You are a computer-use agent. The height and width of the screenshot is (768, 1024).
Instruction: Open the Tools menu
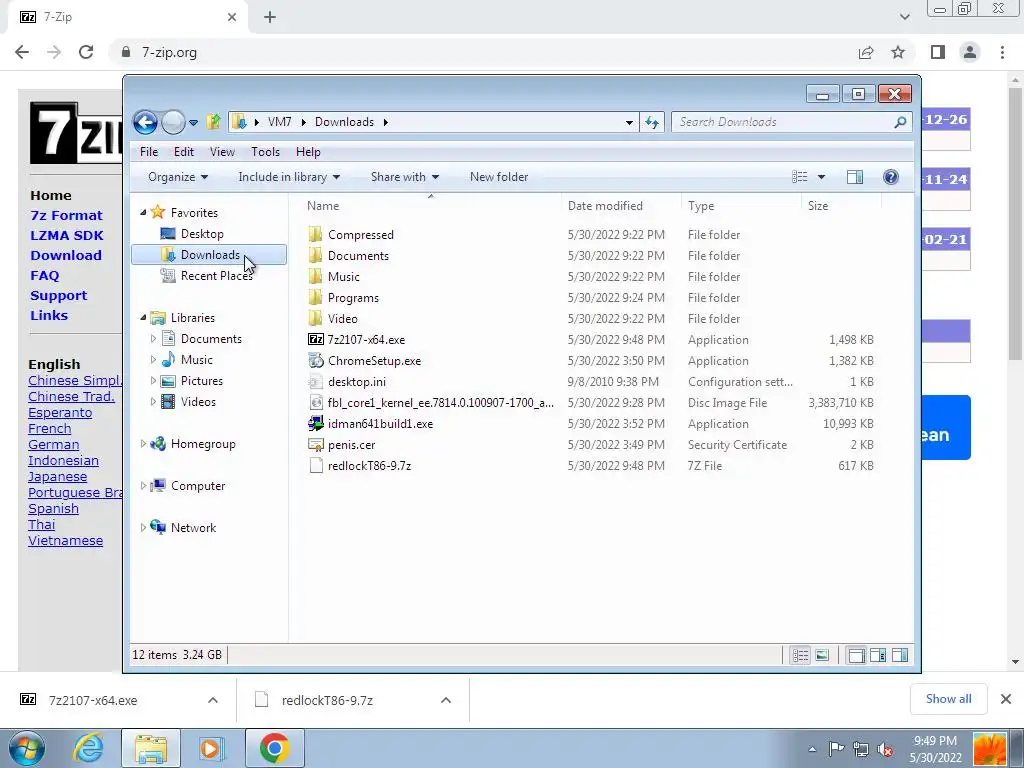pos(265,152)
